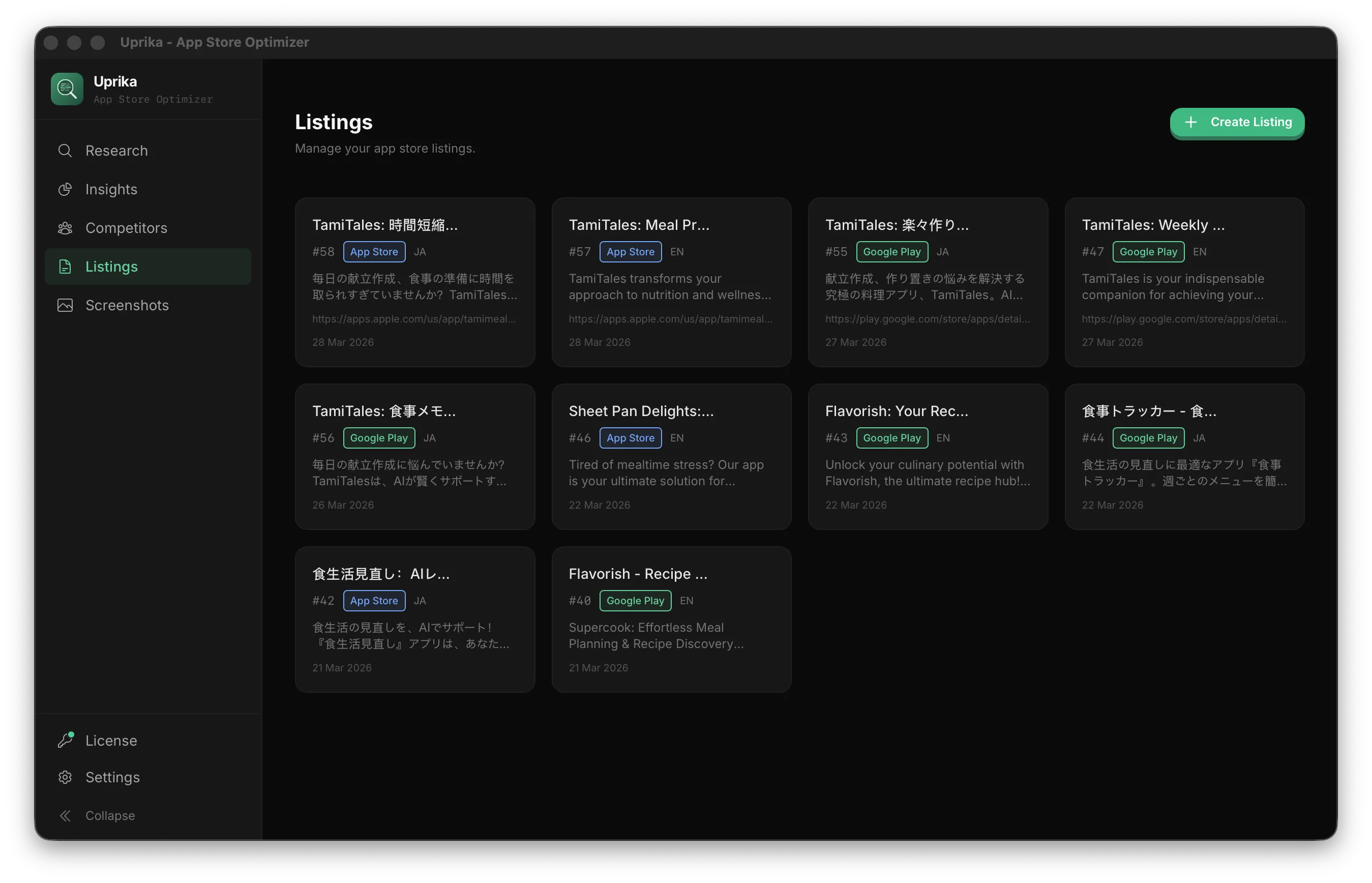The width and height of the screenshot is (1372, 883).
Task: Open Settings text in sidebar
Action: coord(112,777)
